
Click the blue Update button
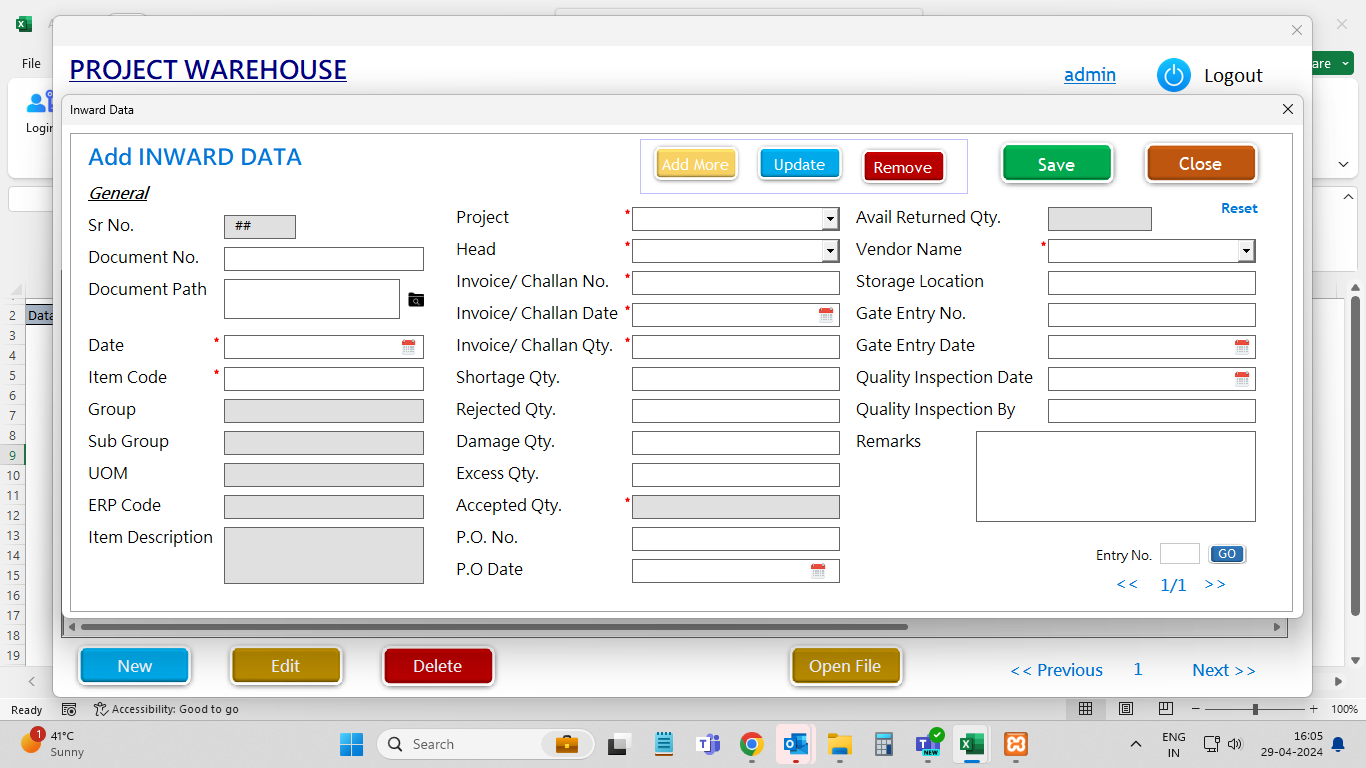[799, 165]
